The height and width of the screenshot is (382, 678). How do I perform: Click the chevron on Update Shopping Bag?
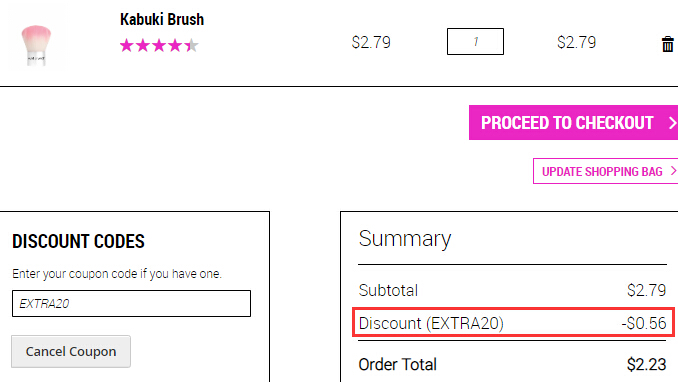tap(673, 171)
